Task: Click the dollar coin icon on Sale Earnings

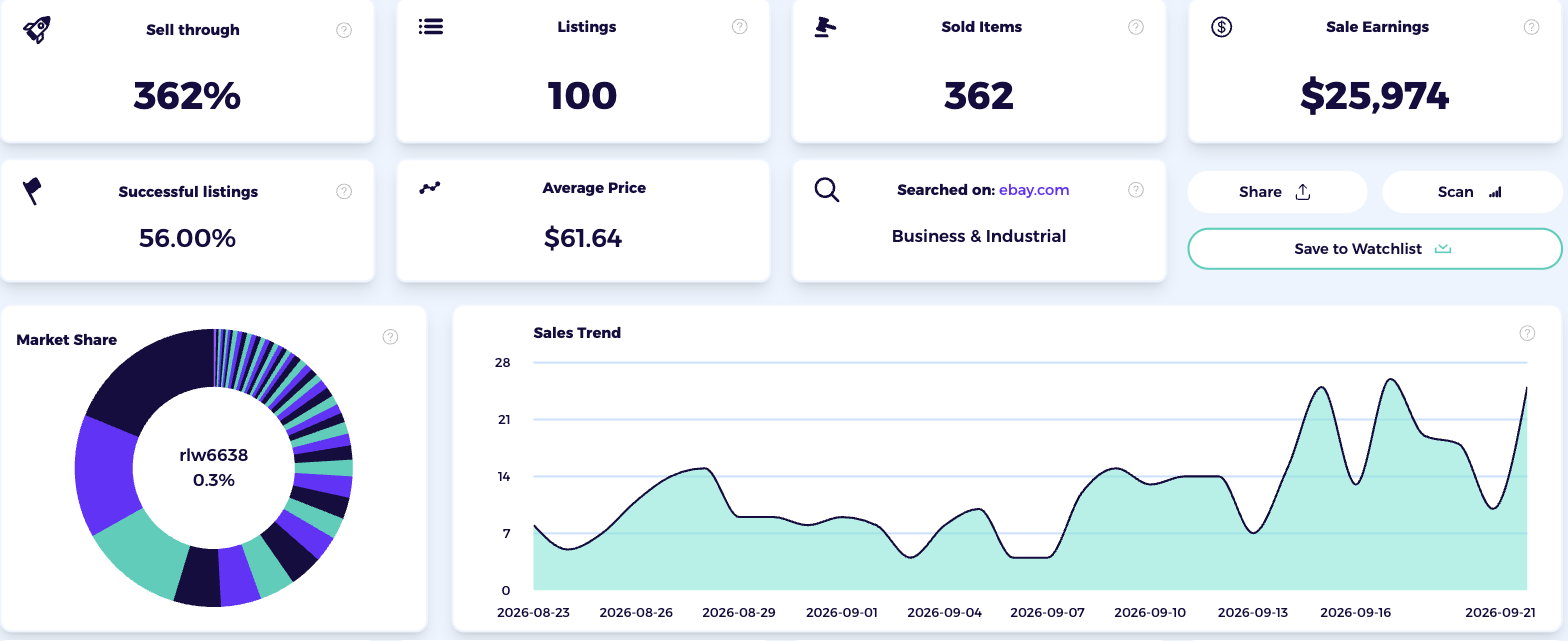Action: coord(1221,27)
